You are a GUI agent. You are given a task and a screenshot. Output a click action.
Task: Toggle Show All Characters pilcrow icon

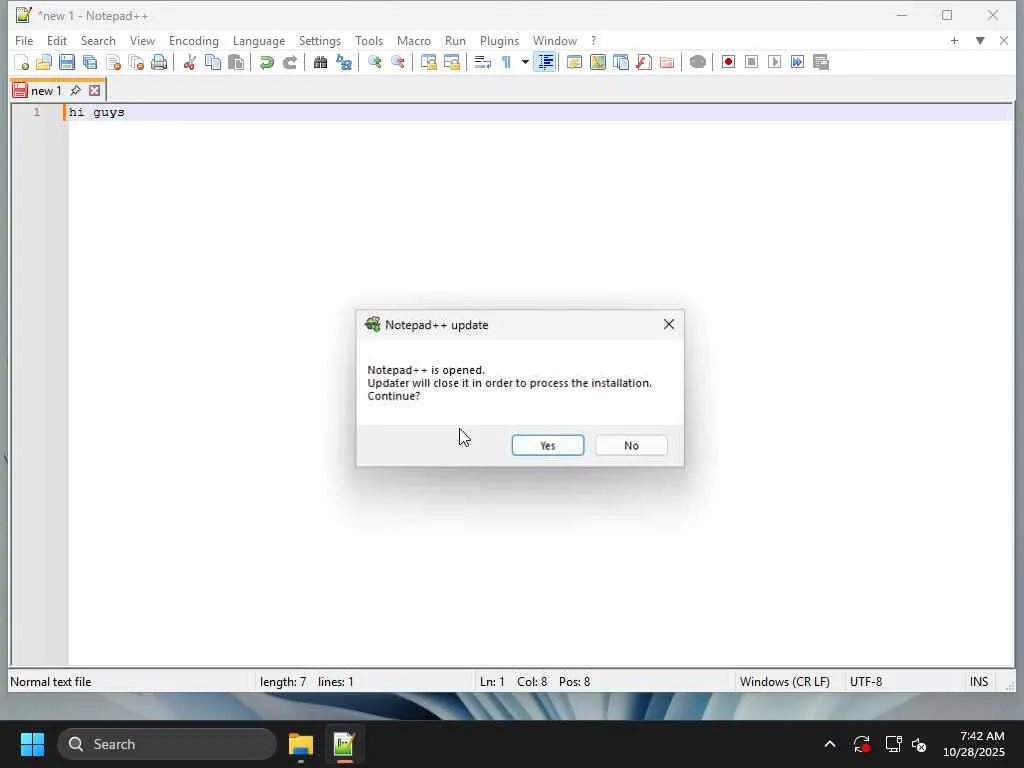pyautogui.click(x=506, y=62)
